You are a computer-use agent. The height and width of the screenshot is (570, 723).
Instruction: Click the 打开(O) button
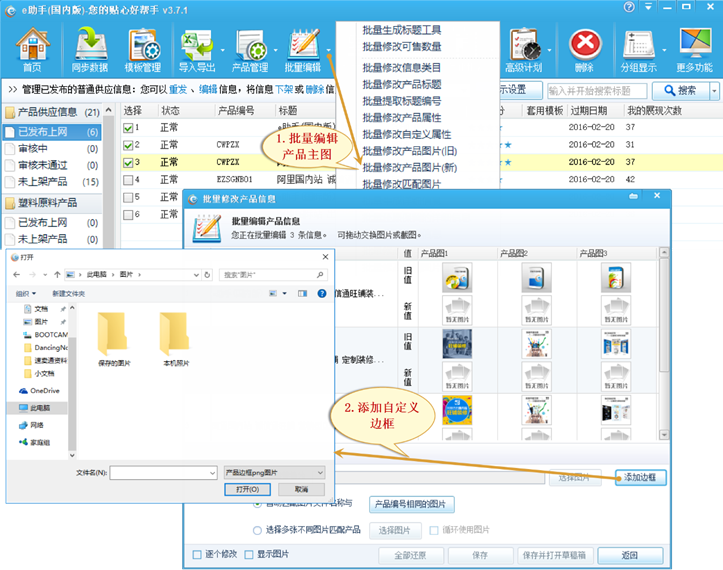(x=247, y=489)
